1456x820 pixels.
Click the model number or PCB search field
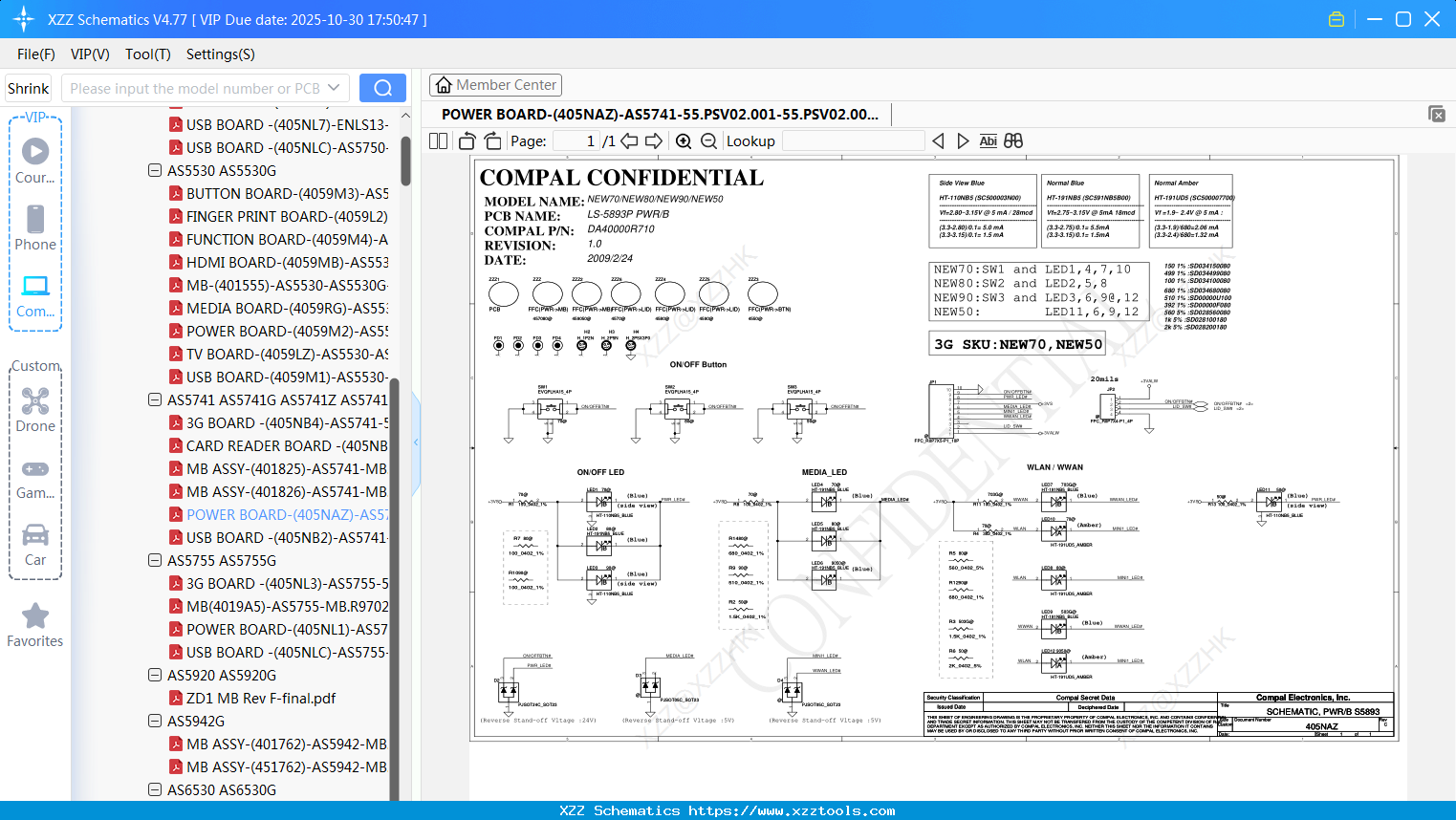point(194,88)
